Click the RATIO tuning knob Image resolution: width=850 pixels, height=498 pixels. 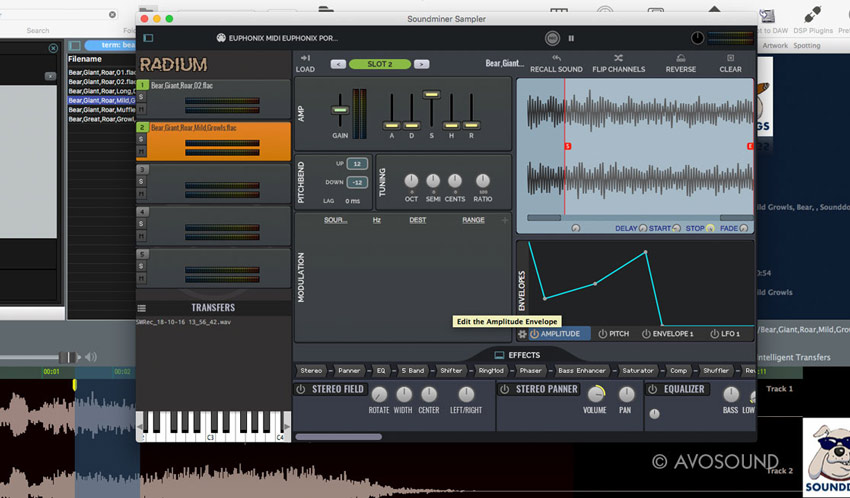pos(482,180)
